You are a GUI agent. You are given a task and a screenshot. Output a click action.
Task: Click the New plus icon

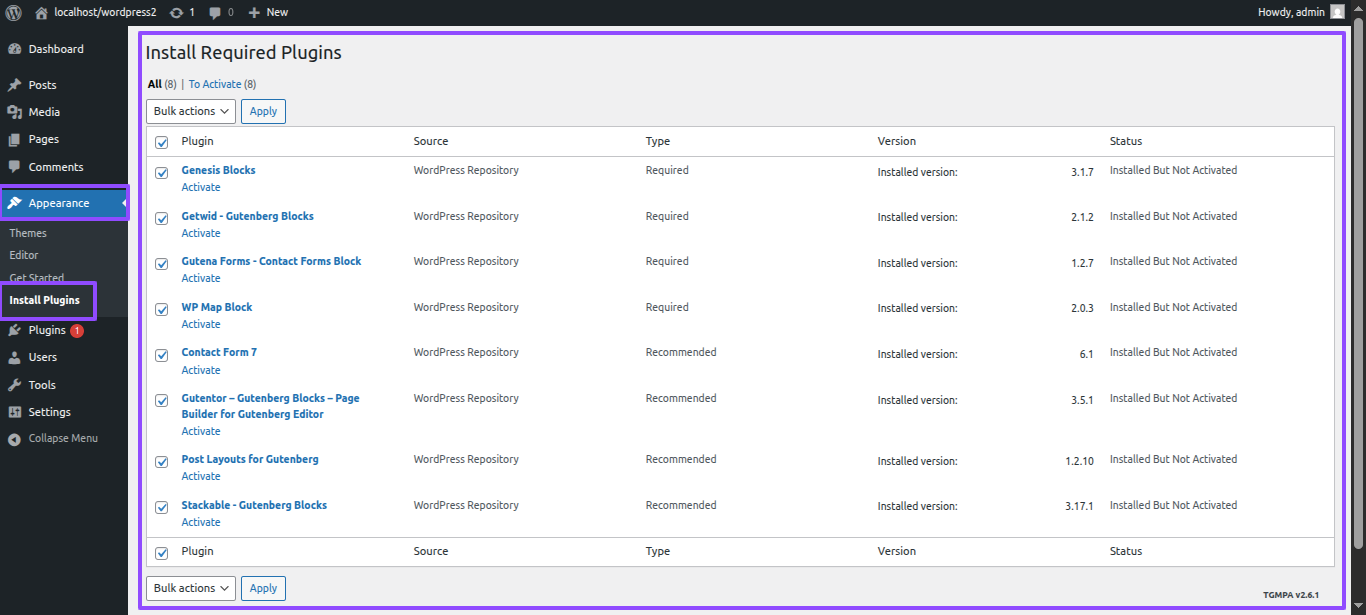tap(254, 12)
